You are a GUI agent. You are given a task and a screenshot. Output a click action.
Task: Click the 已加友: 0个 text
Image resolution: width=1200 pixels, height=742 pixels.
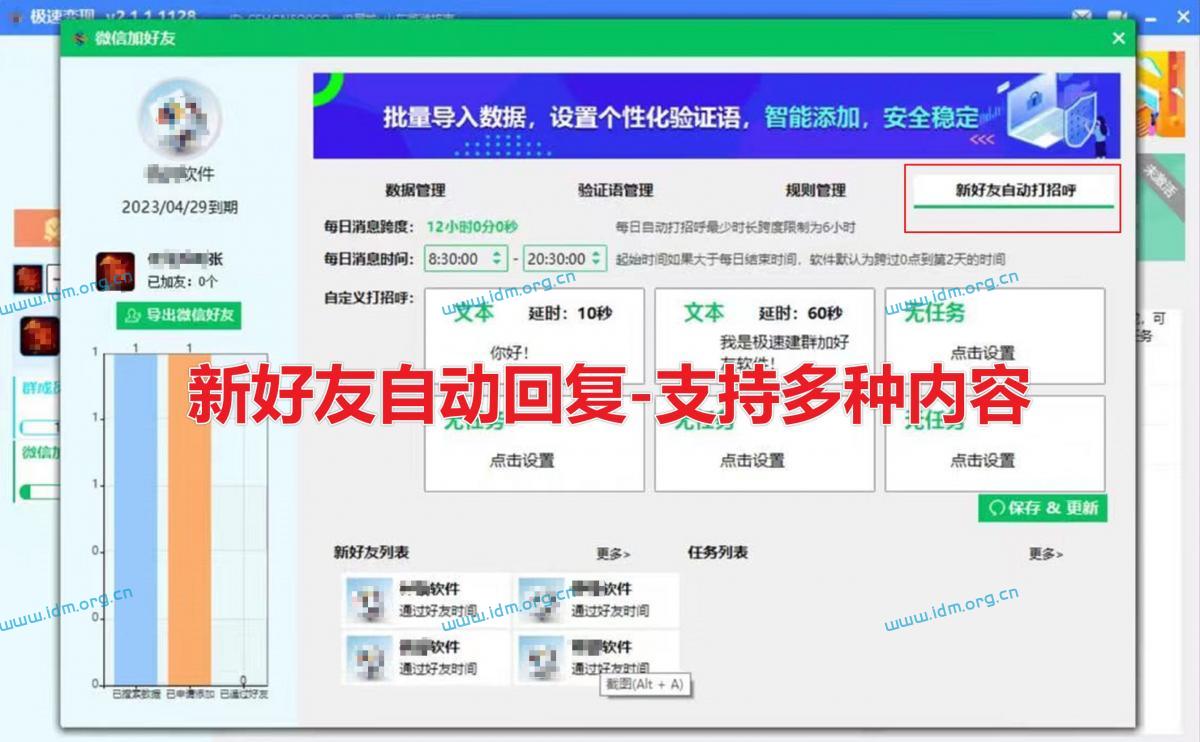[182, 282]
